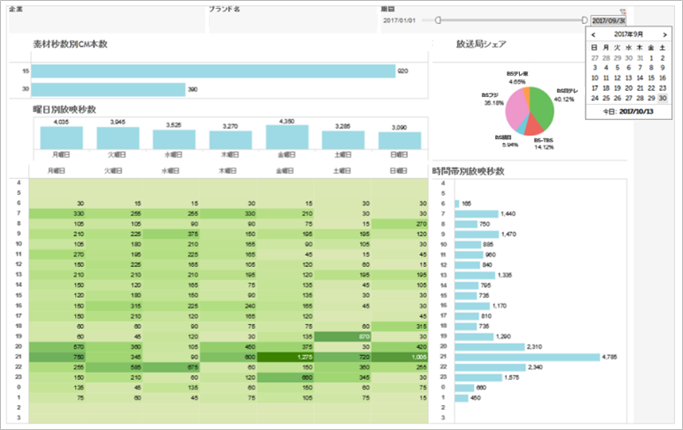Viewport: 683px width, 430px height.
Task: Click the 15-second bar showing 920
Action: [214, 71]
